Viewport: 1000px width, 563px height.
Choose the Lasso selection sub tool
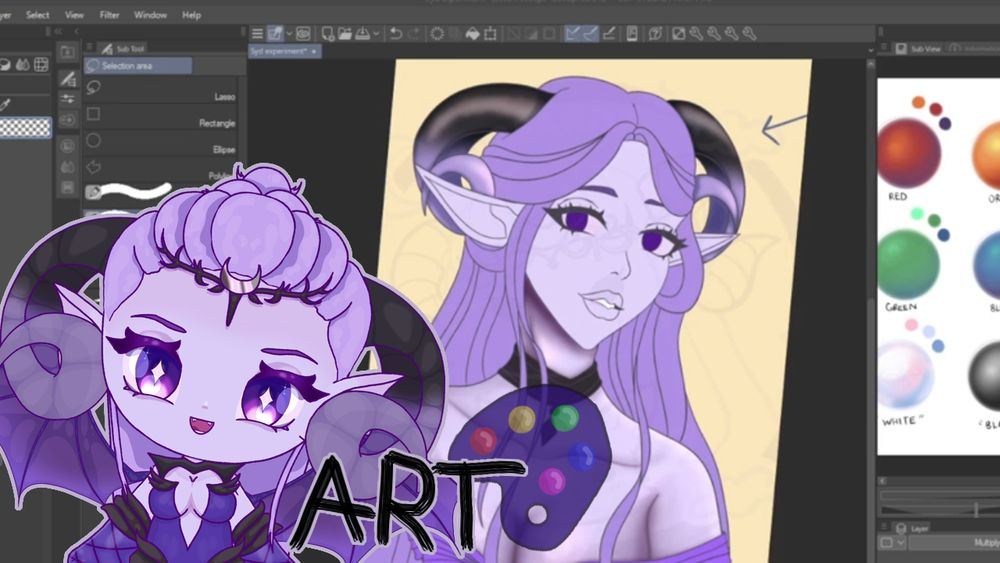click(162, 89)
